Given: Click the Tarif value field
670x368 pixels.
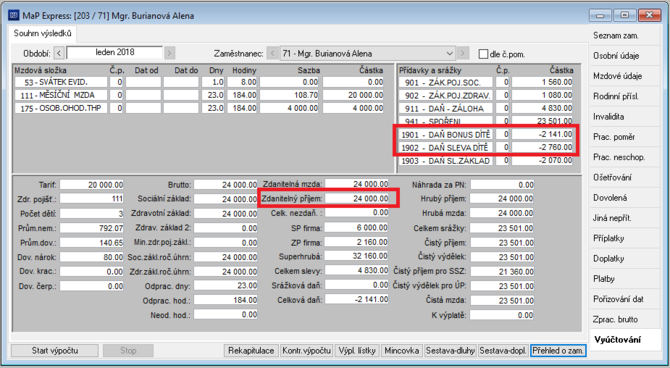Looking at the screenshot, I should (x=91, y=185).
